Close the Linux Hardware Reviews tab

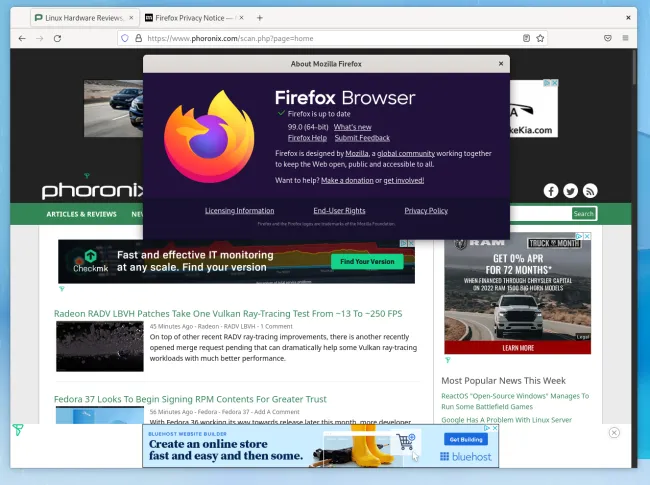point(131,18)
